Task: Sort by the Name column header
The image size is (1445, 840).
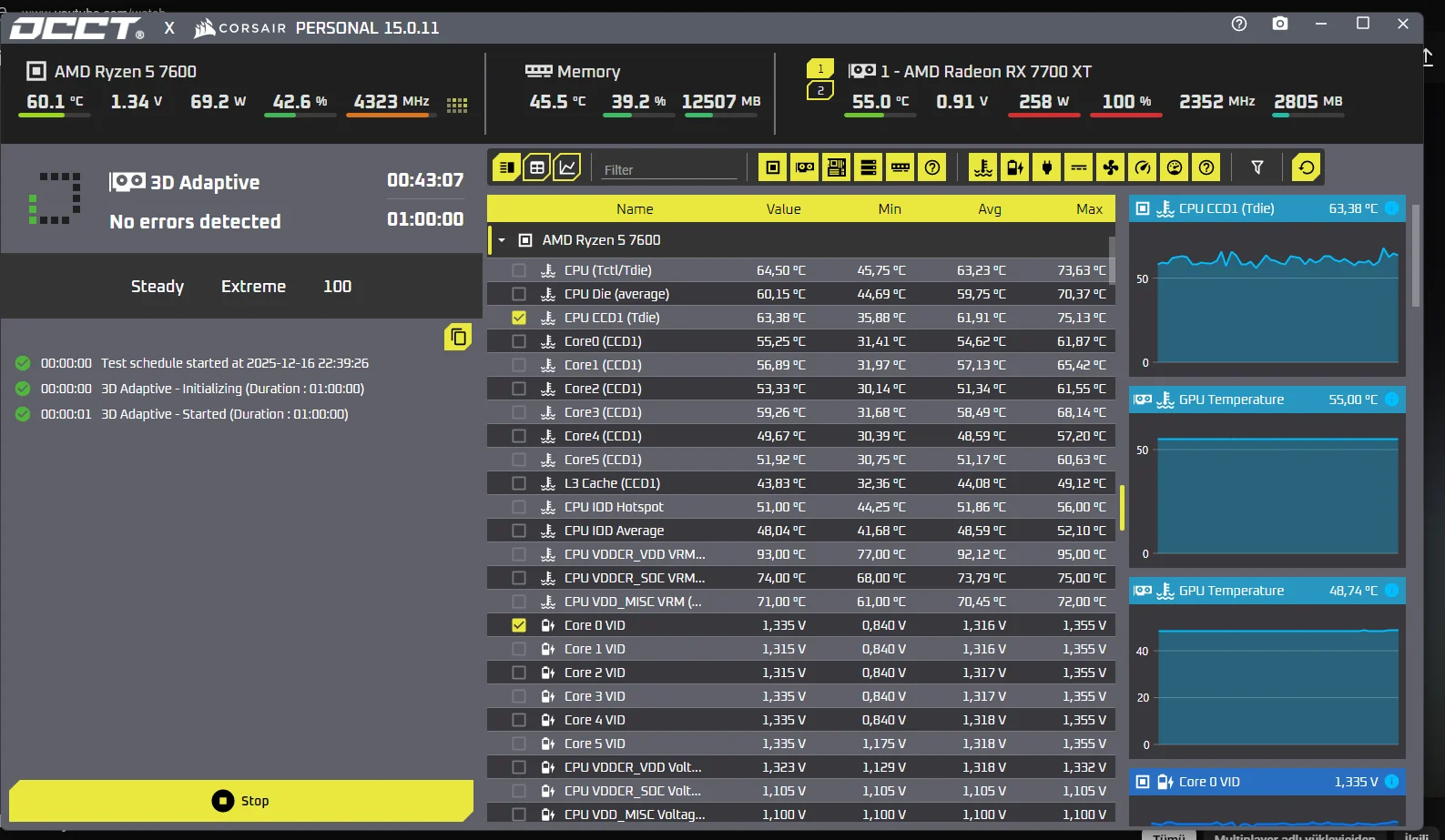Action: [635, 209]
